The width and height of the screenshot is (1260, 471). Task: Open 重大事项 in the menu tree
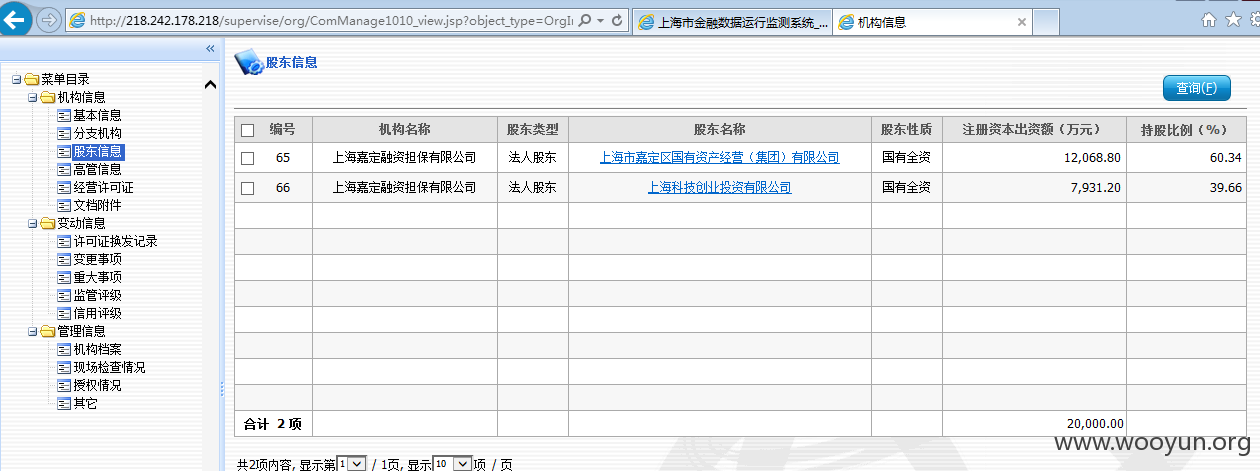coord(97,277)
